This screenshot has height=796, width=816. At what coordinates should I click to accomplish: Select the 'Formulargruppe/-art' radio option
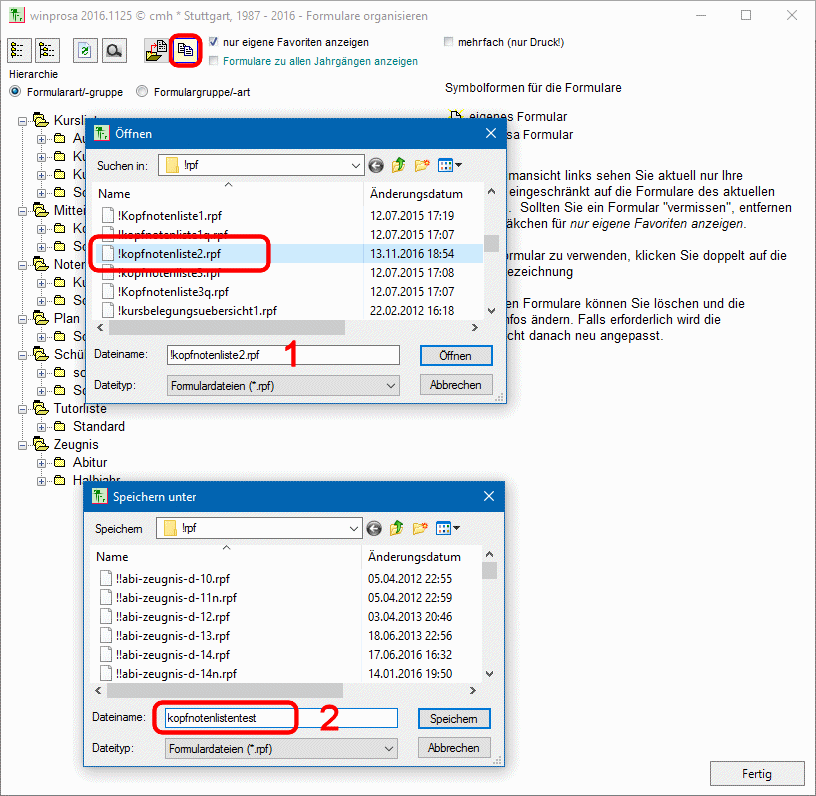pyautogui.click(x=143, y=92)
